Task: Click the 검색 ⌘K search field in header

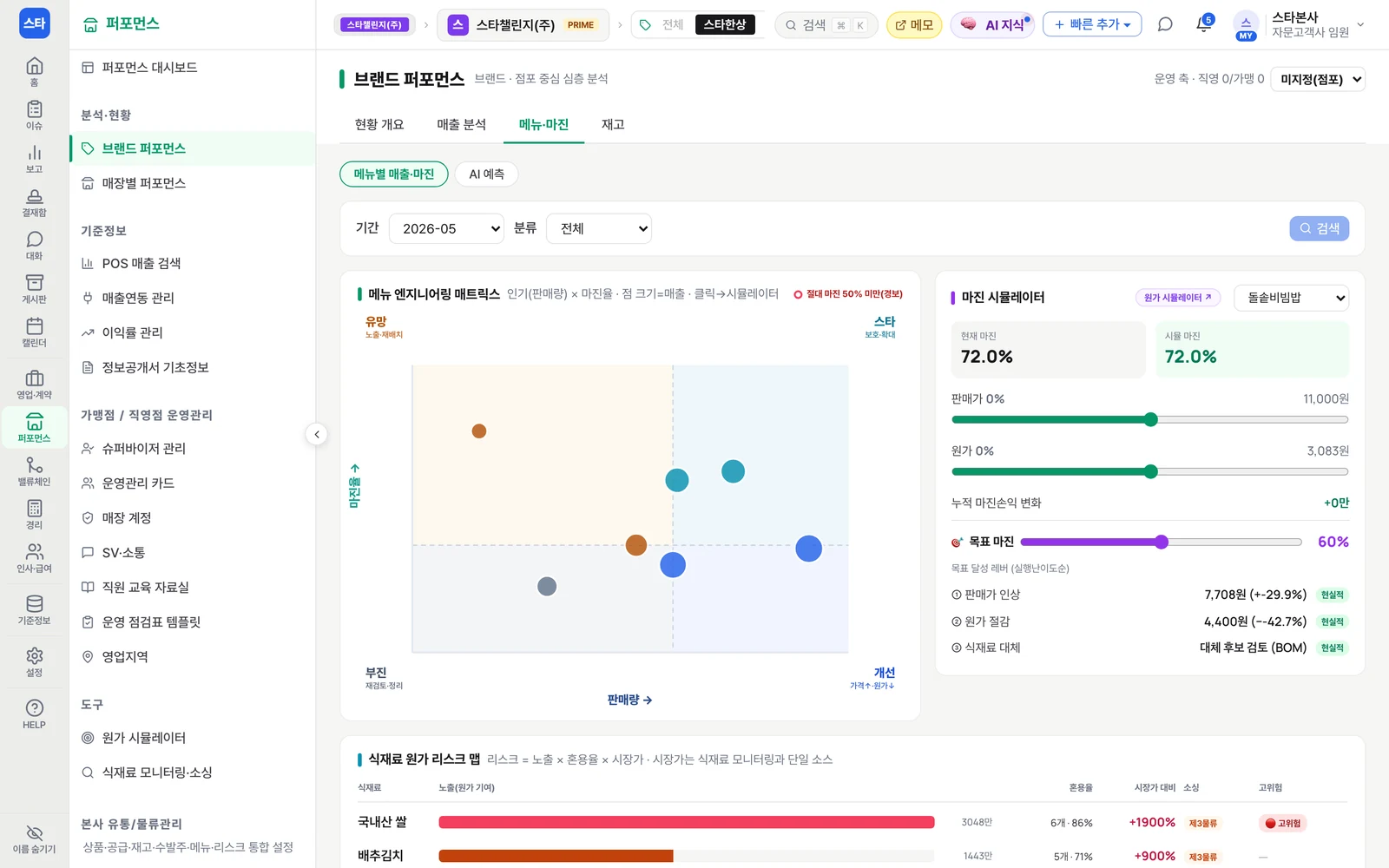Action: point(826,25)
